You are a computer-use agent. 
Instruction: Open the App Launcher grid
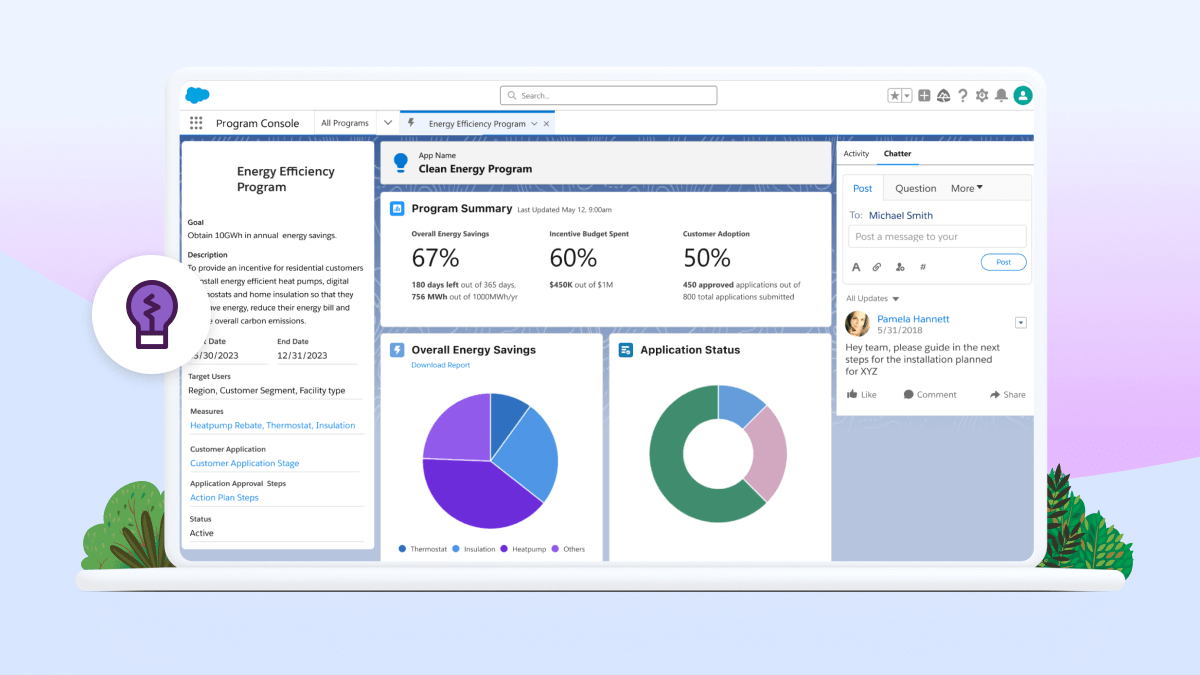(196, 122)
